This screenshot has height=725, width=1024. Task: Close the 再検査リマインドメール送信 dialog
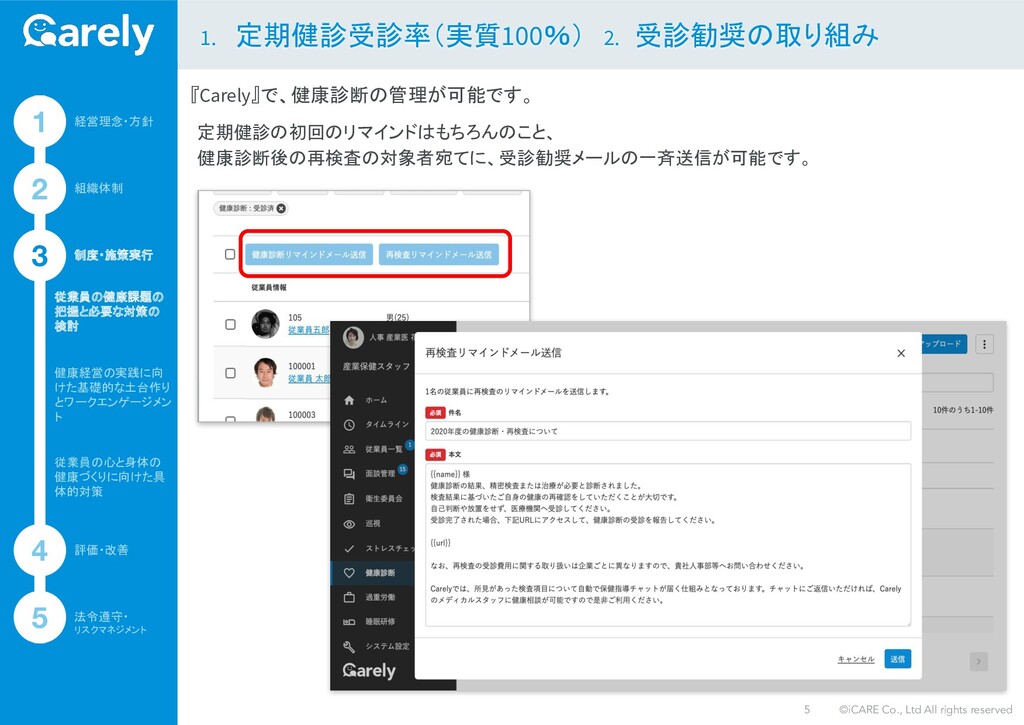pos(901,353)
